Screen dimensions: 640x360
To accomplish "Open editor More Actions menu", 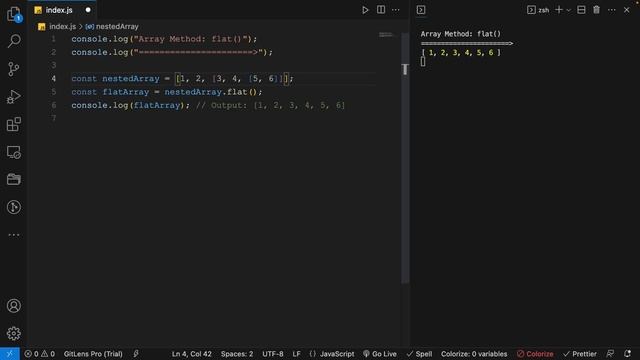I will click(396, 10).
